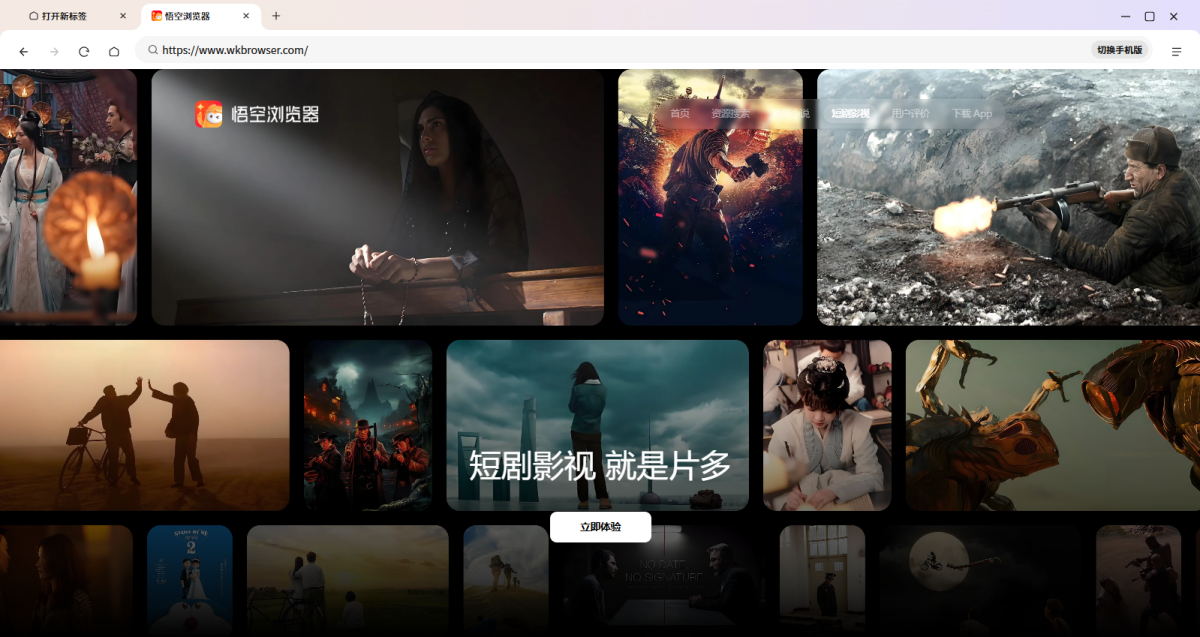Screen dimensions: 1200x637
Task: Toggle 切换手机版 mobile view
Action: click(x=1119, y=50)
